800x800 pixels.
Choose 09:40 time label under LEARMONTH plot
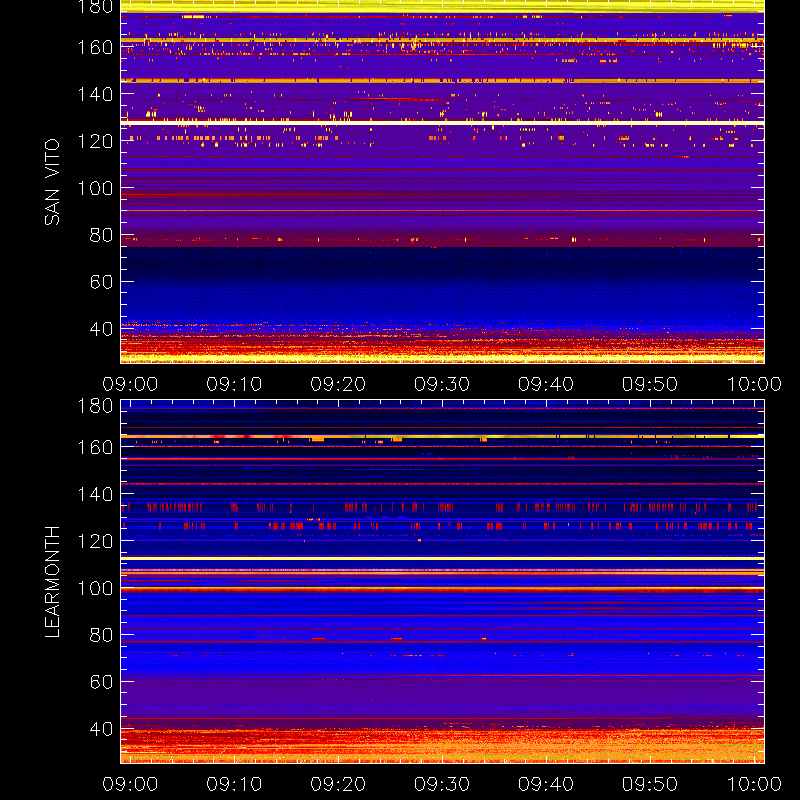546,784
